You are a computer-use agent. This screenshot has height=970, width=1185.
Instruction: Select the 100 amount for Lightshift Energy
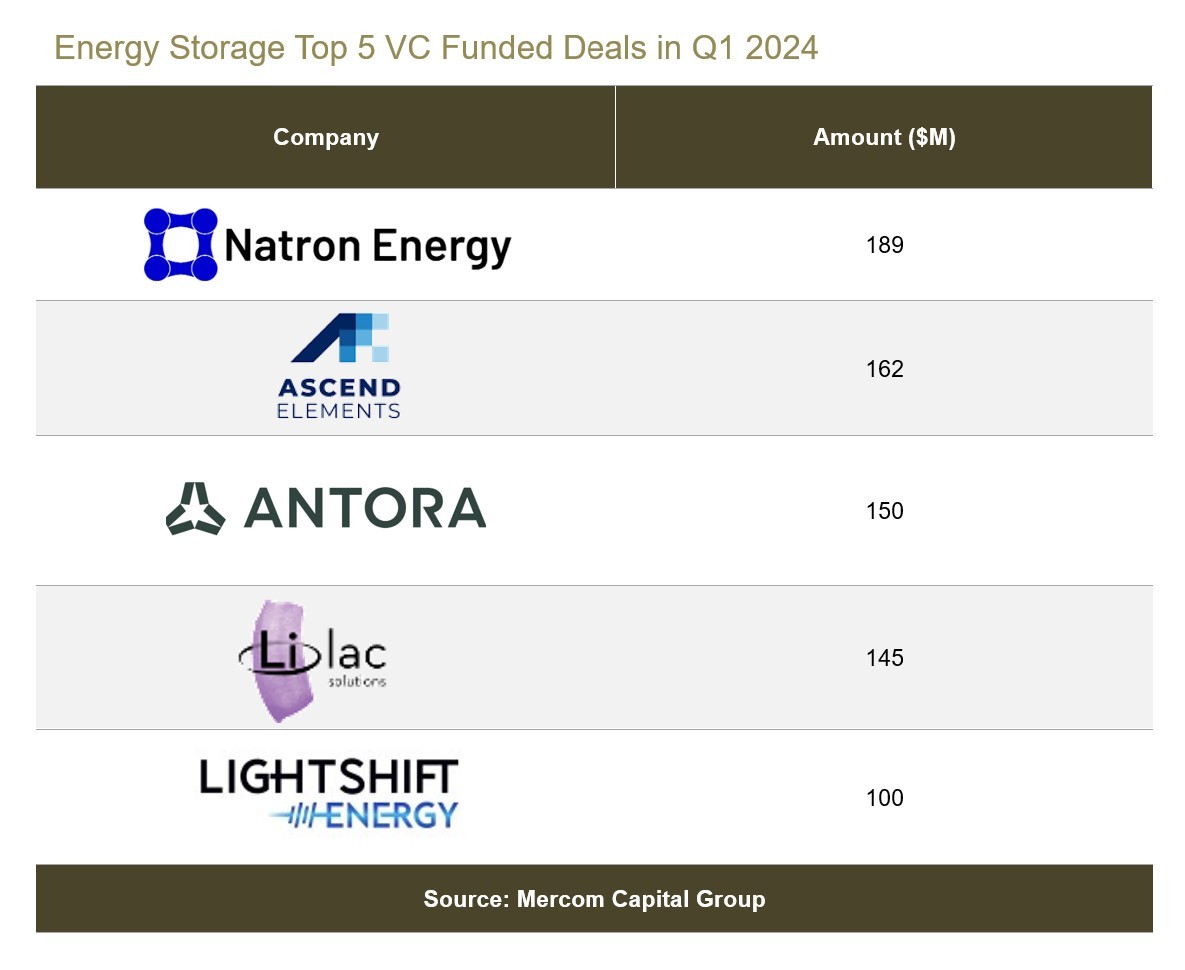pyautogui.click(x=884, y=798)
